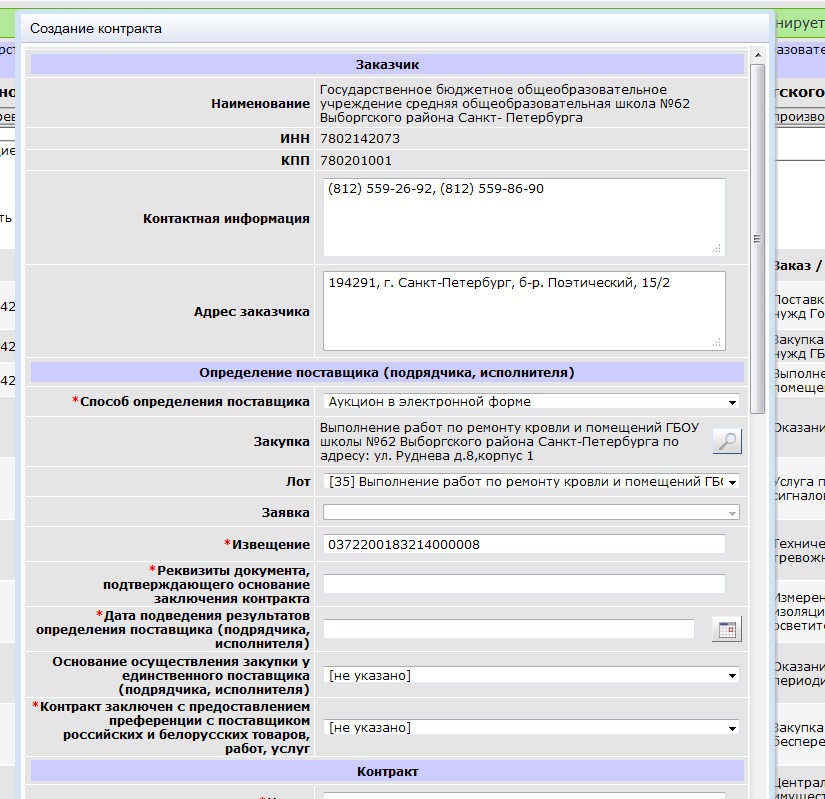Screen dimensions: 825x799
Task: Focus the Реквизиты документа input field
Action: (x=524, y=584)
